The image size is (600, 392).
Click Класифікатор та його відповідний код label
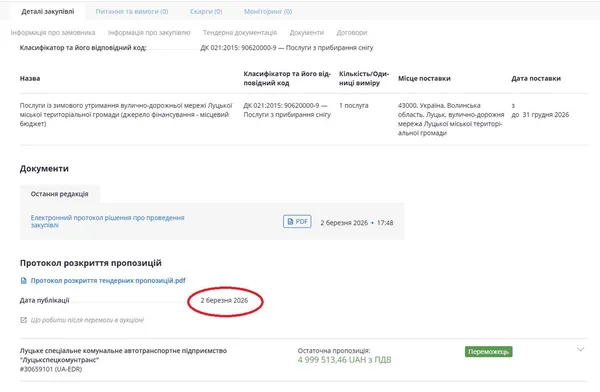pos(83,48)
